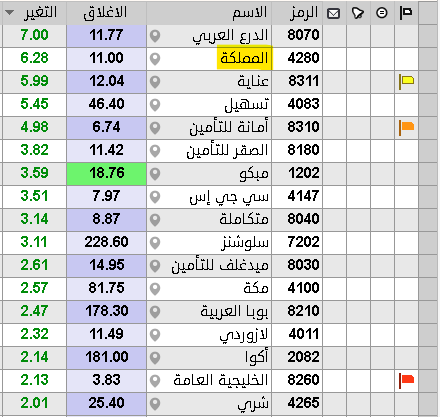Click location pin icon for شري
The height and width of the screenshot is (417, 440).
click(155, 404)
